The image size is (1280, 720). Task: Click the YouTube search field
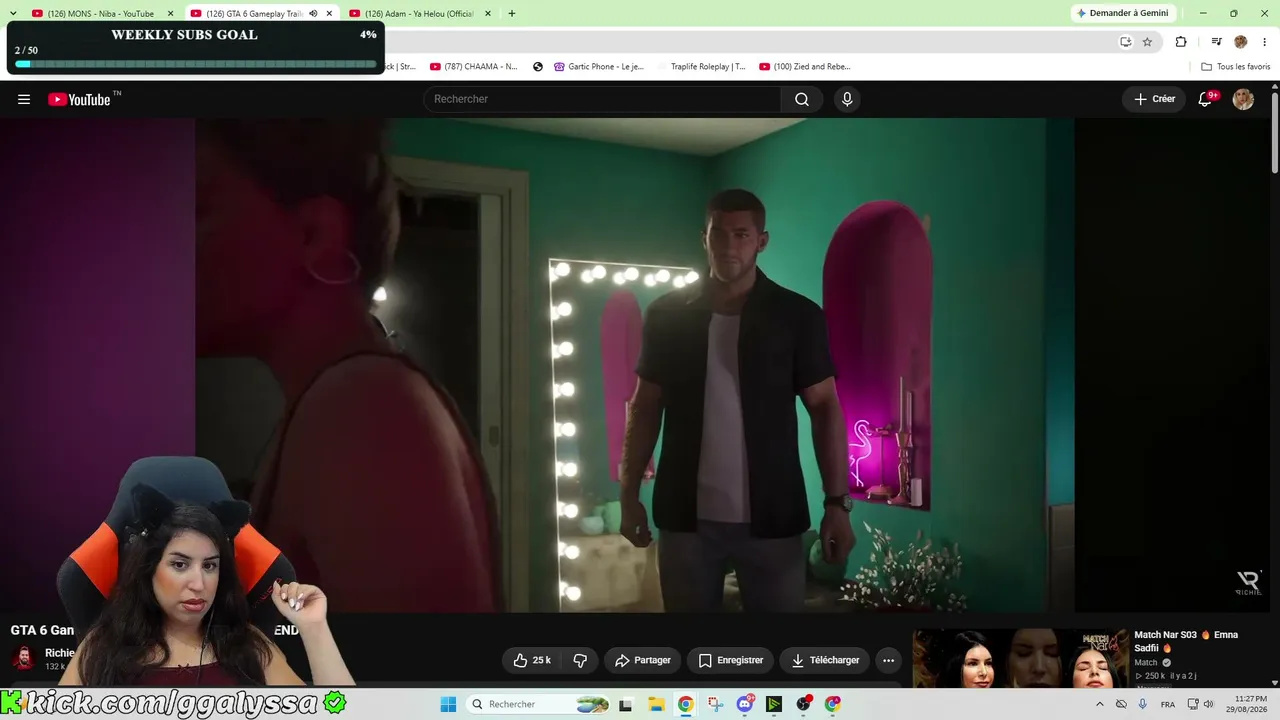[x=602, y=99]
